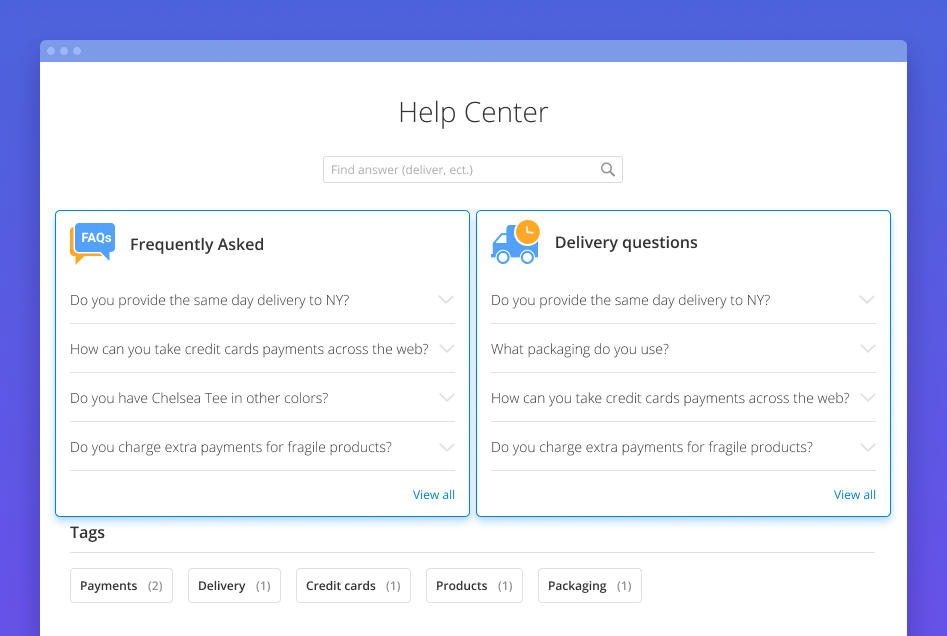Choose the Products tag

(x=474, y=586)
